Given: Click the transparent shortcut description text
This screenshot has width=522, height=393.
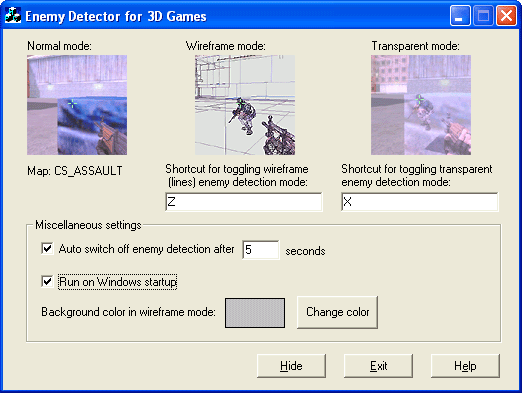Looking at the screenshot, I should click(x=417, y=176).
